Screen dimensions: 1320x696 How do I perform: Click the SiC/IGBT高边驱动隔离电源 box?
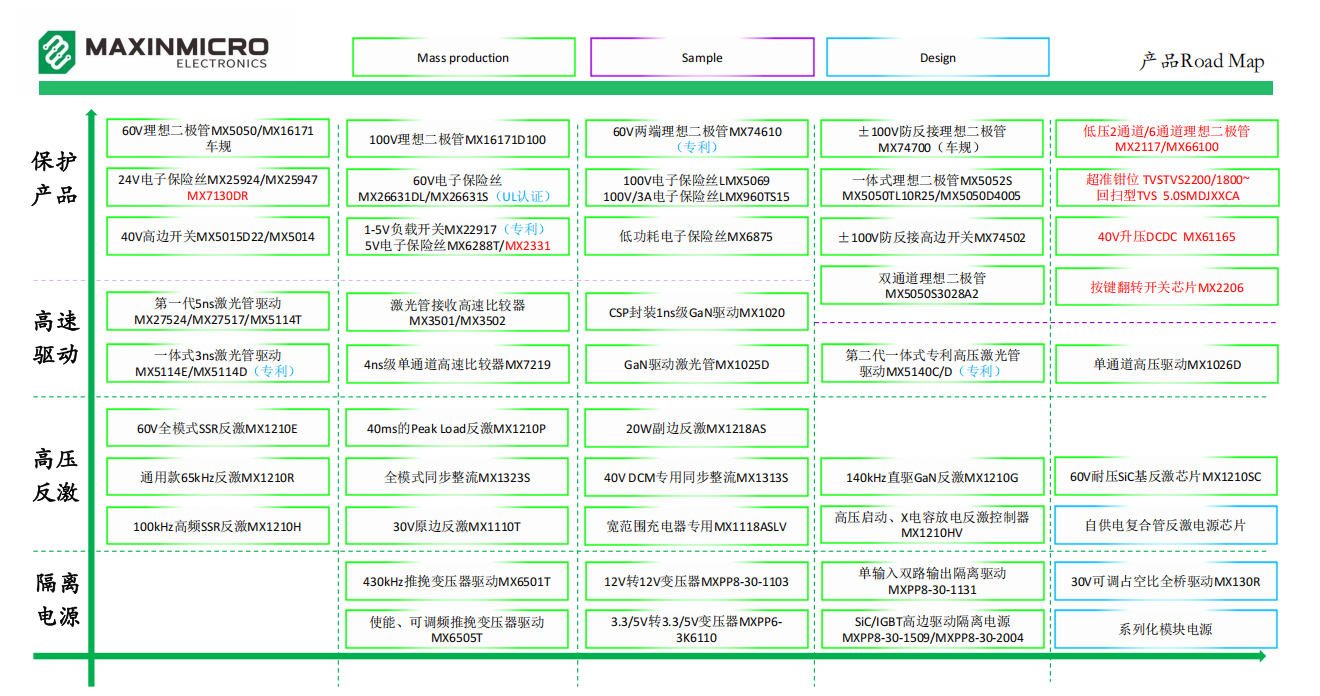pos(933,629)
